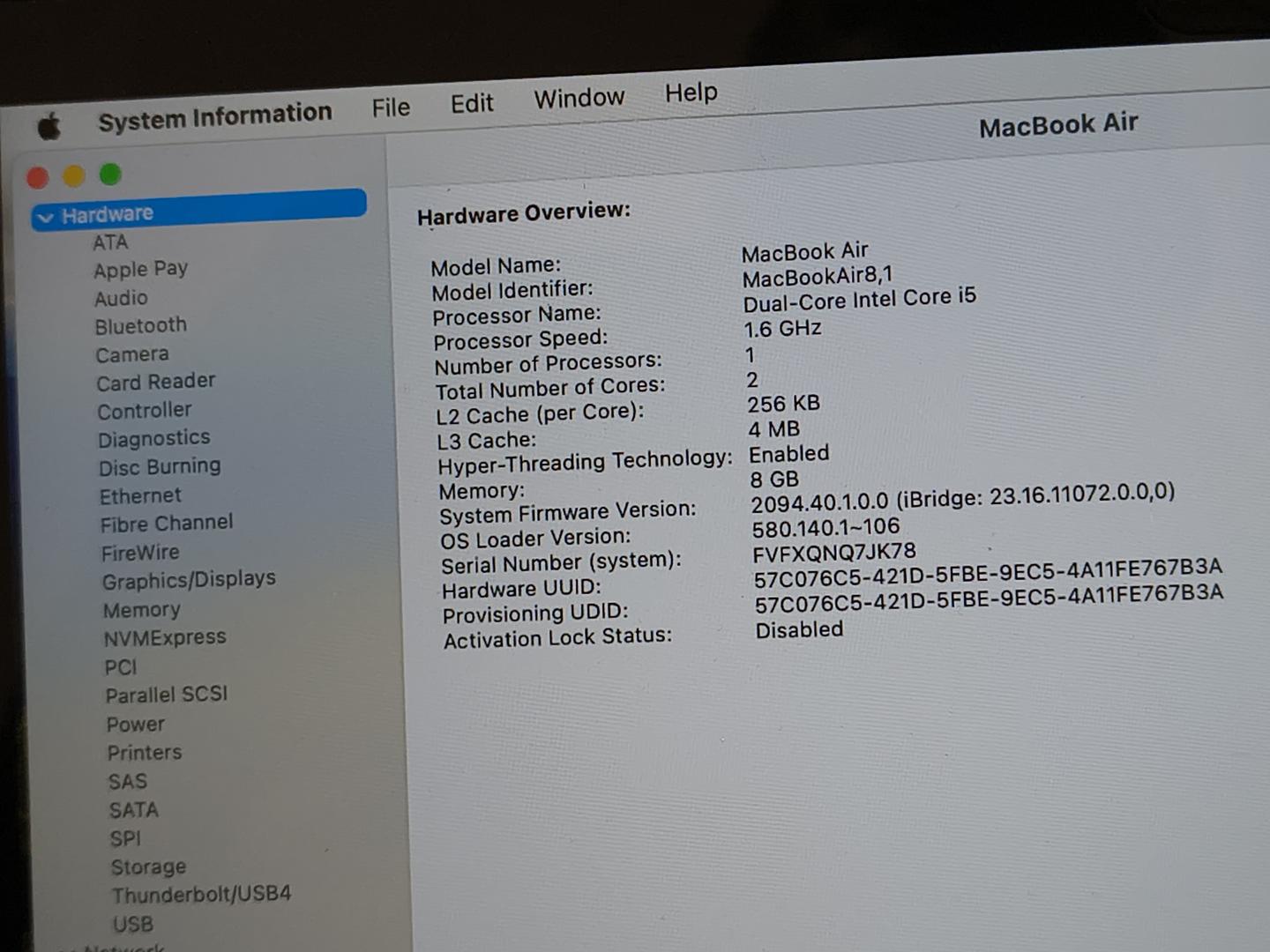Select Camera in the sidebar

coord(132,354)
